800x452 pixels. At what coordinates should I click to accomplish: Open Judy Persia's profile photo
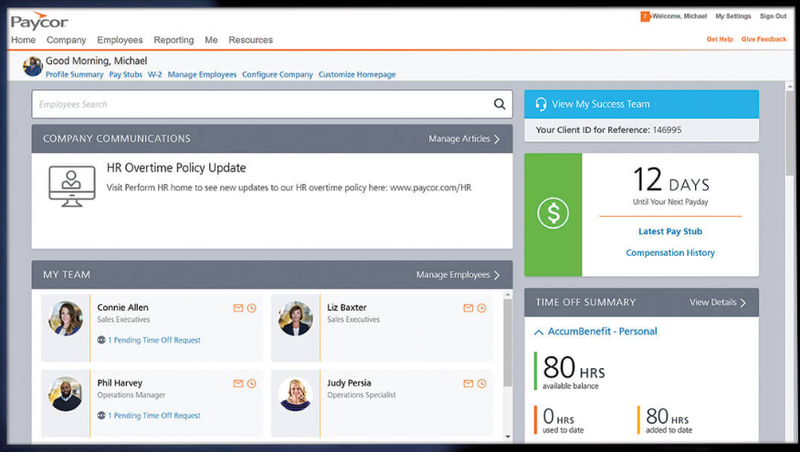pyautogui.click(x=295, y=394)
